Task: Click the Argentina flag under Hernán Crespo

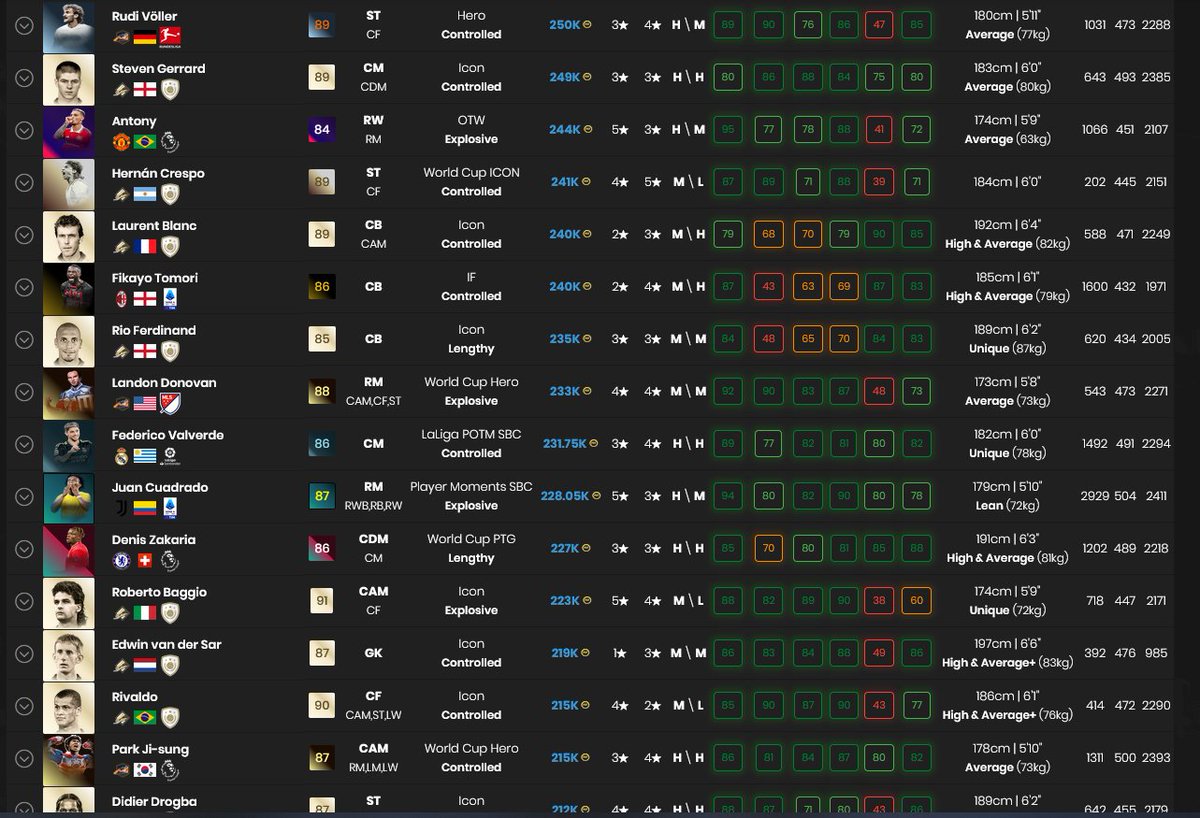Action: [x=145, y=194]
